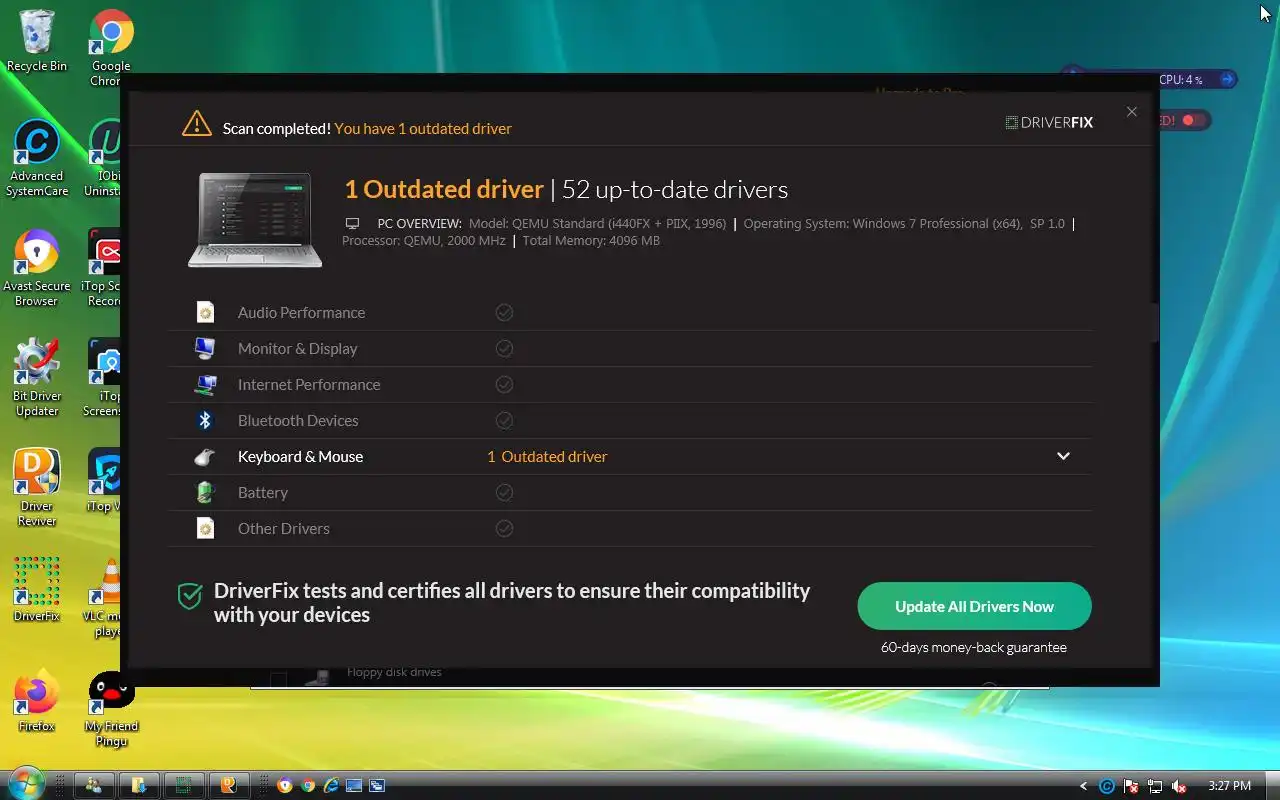
Task: Show hidden tray icons arrow
Action: click(1084, 786)
